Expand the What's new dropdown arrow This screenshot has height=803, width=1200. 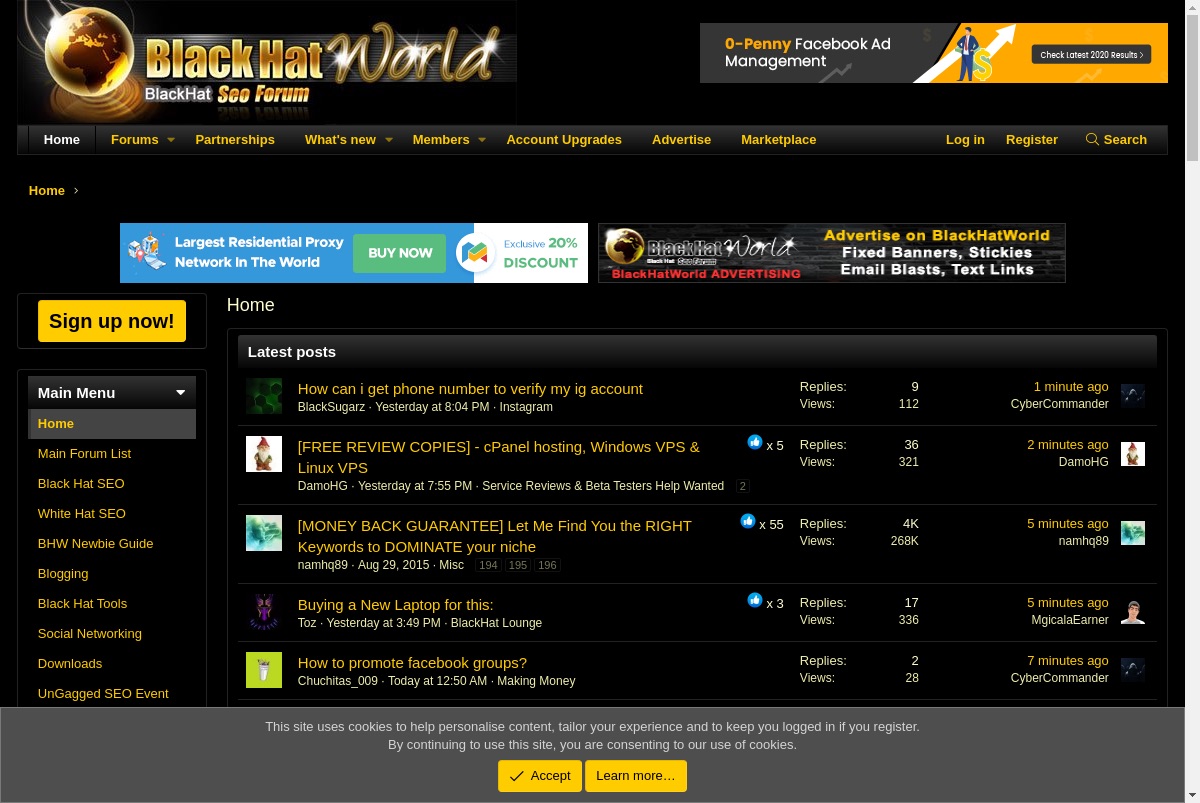point(389,140)
